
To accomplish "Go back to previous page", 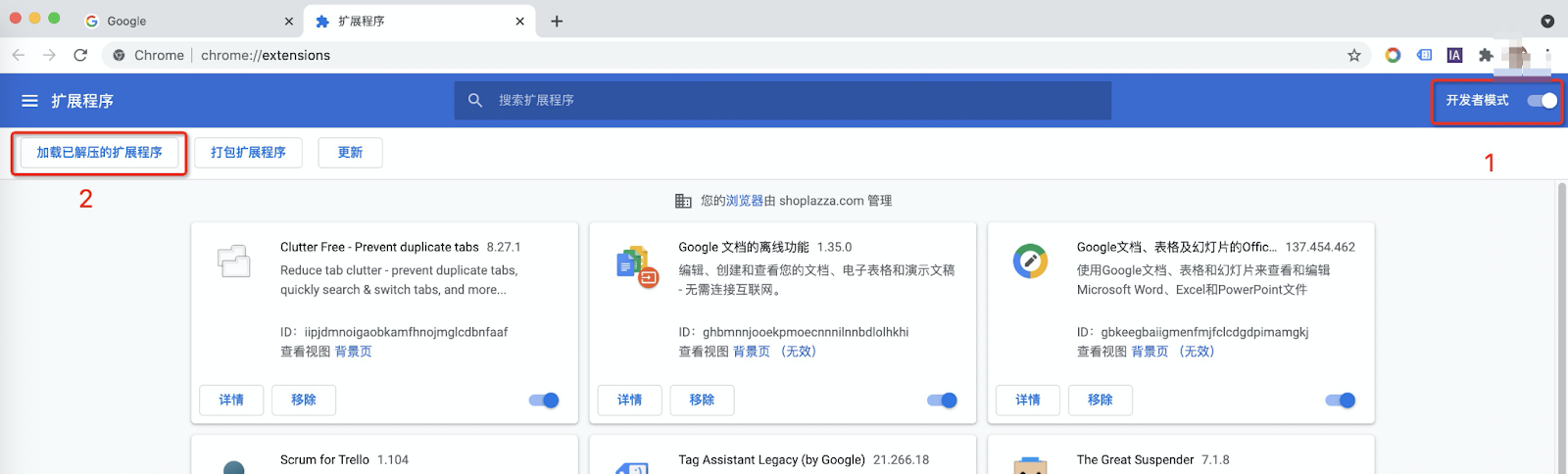I will (x=19, y=55).
